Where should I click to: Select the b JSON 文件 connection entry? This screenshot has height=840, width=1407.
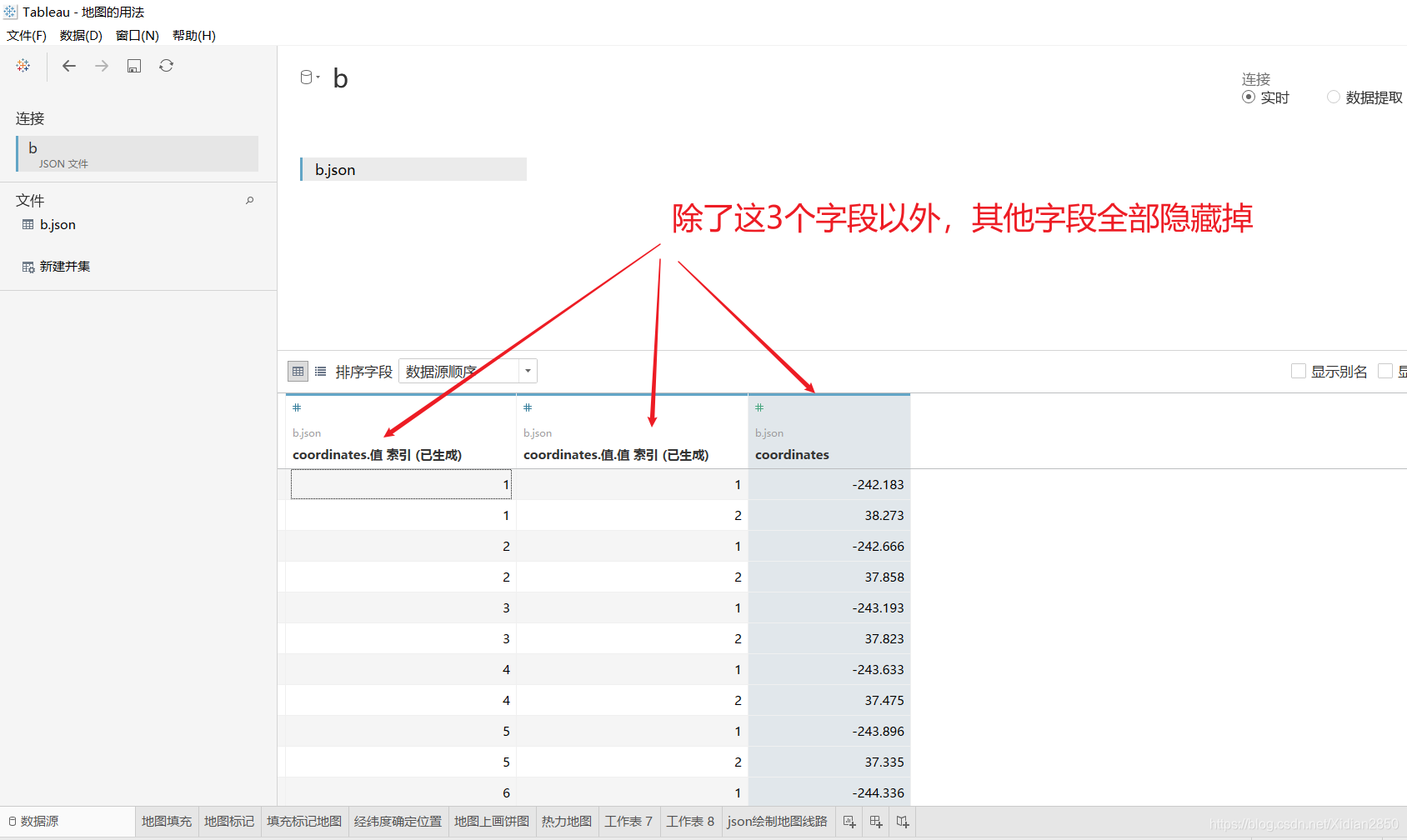[x=138, y=154]
